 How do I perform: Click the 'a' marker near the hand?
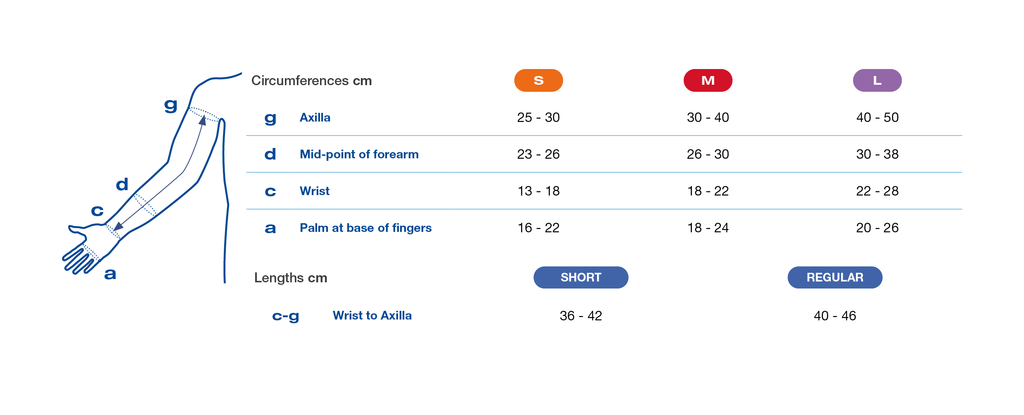click(x=110, y=274)
